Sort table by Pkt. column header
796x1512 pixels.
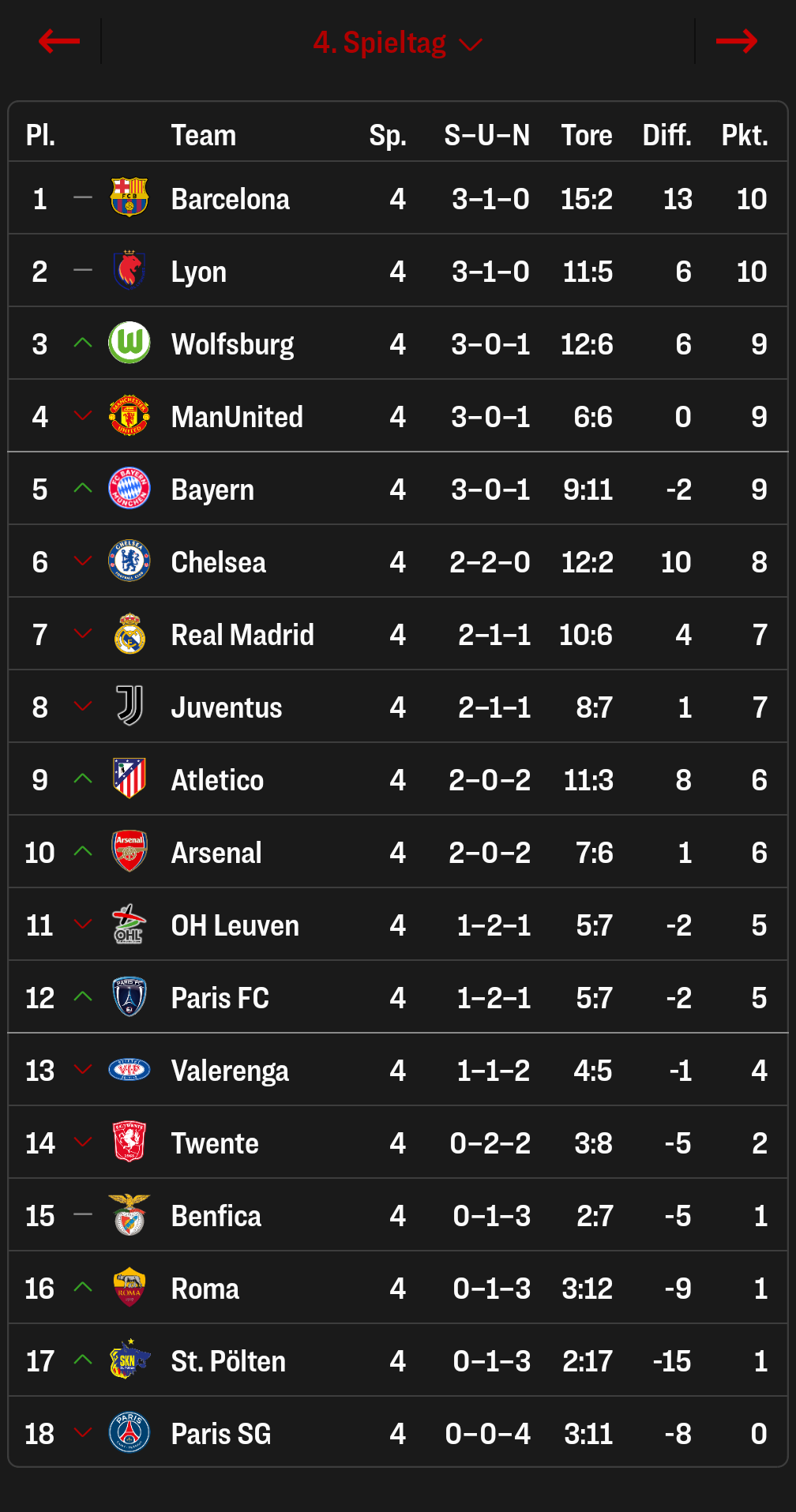[x=744, y=135]
